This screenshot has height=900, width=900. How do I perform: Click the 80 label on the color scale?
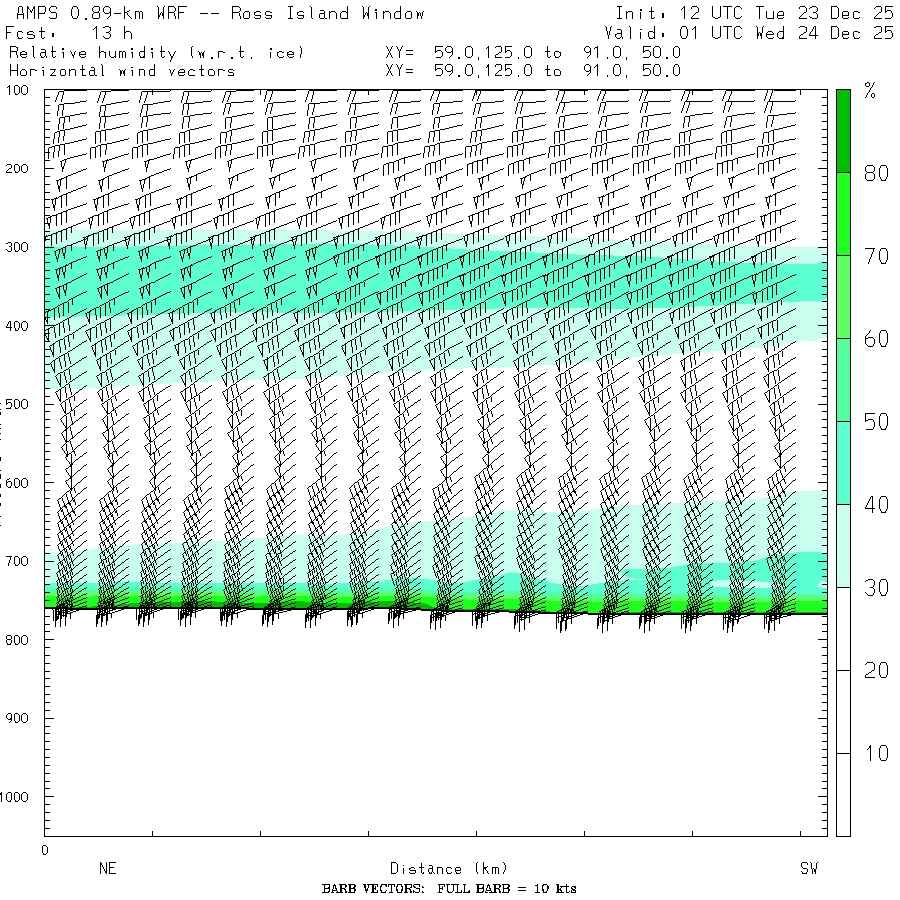coord(876,173)
